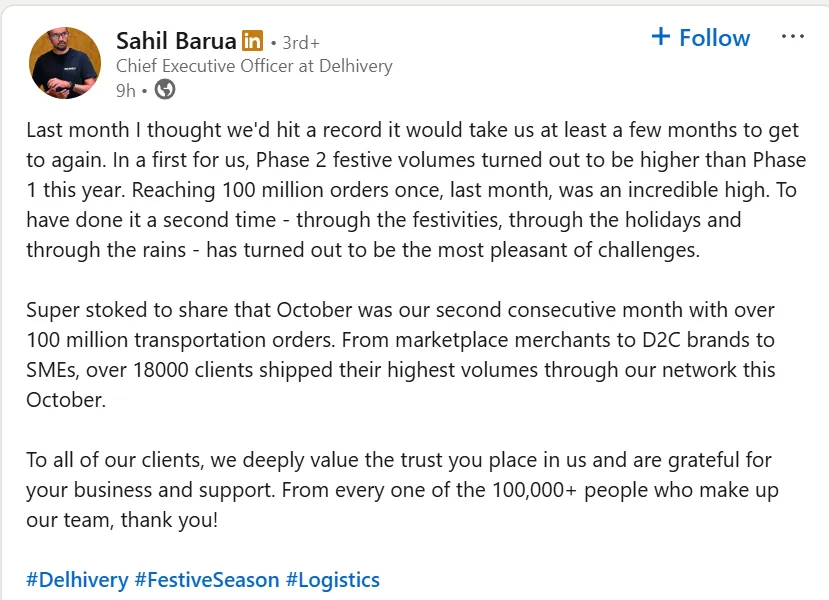The width and height of the screenshot is (829, 600).
Task: Open the three-dots post options menu
Action: pyautogui.click(x=792, y=37)
